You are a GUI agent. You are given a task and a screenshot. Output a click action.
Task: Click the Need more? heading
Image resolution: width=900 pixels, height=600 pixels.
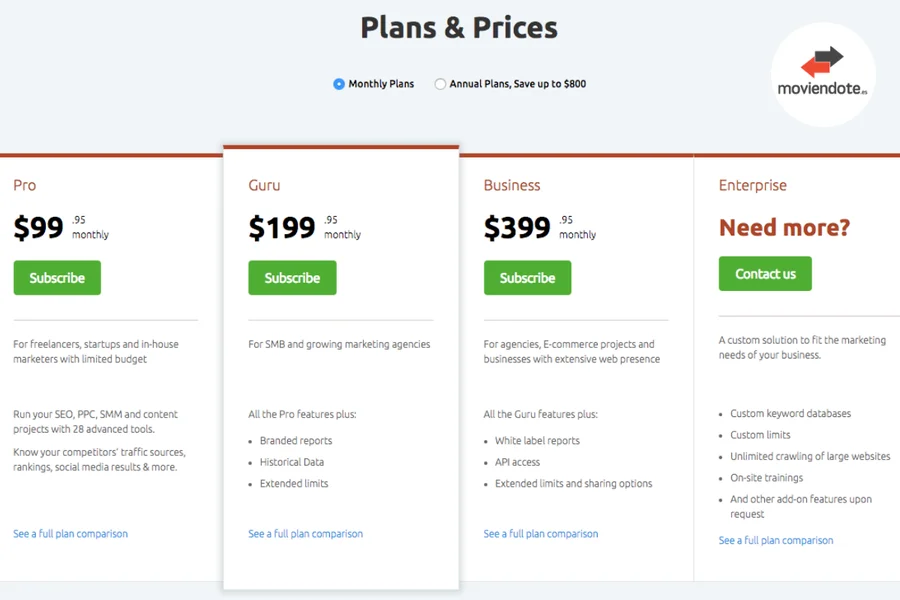click(x=784, y=227)
